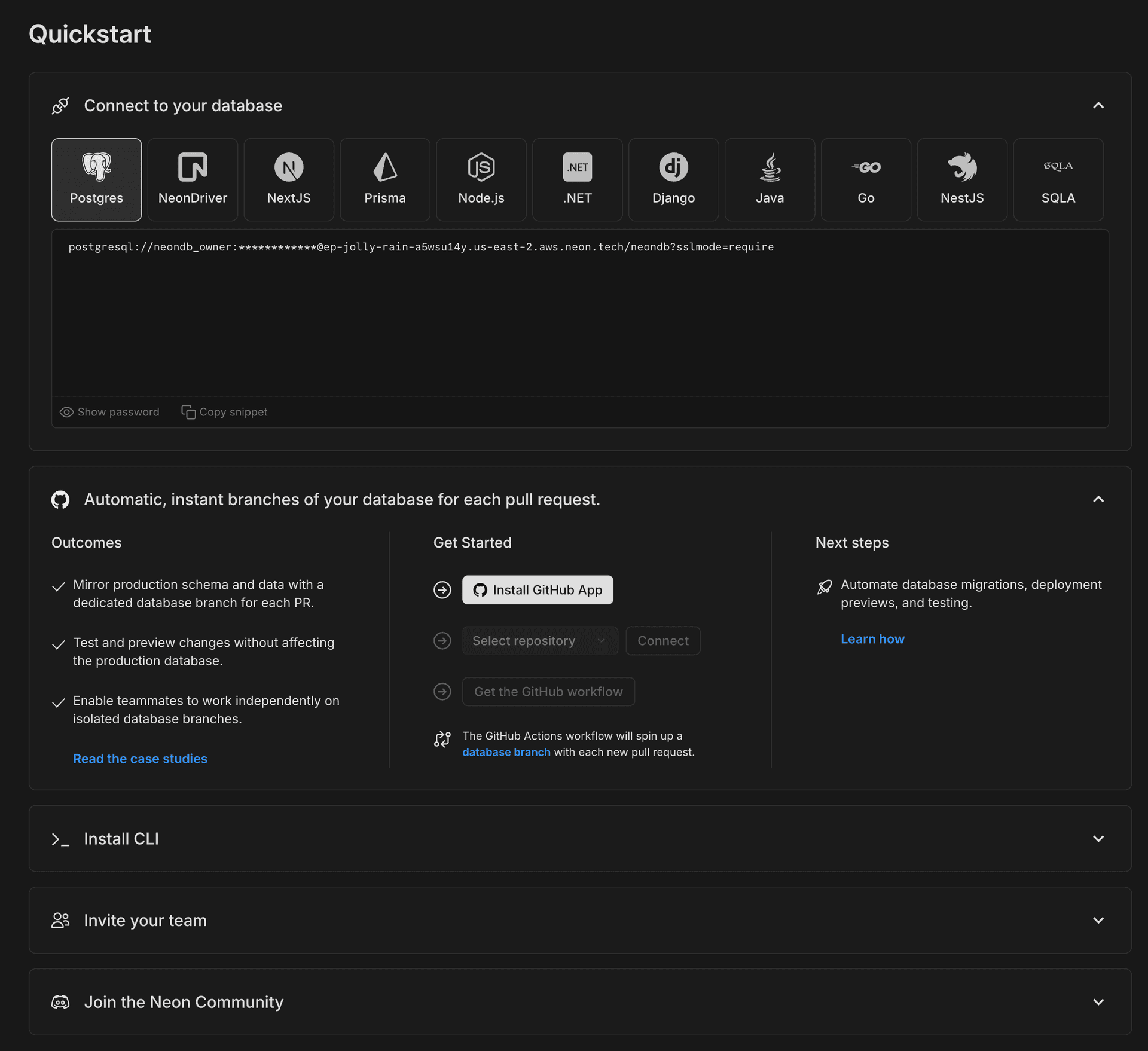Choose Prisma as connection method
Screen dimensions: 1148x1051
[384, 179]
